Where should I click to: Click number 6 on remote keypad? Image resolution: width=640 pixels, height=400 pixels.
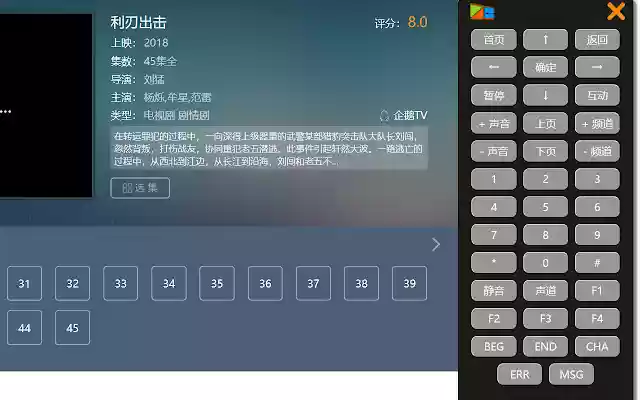pos(597,207)
